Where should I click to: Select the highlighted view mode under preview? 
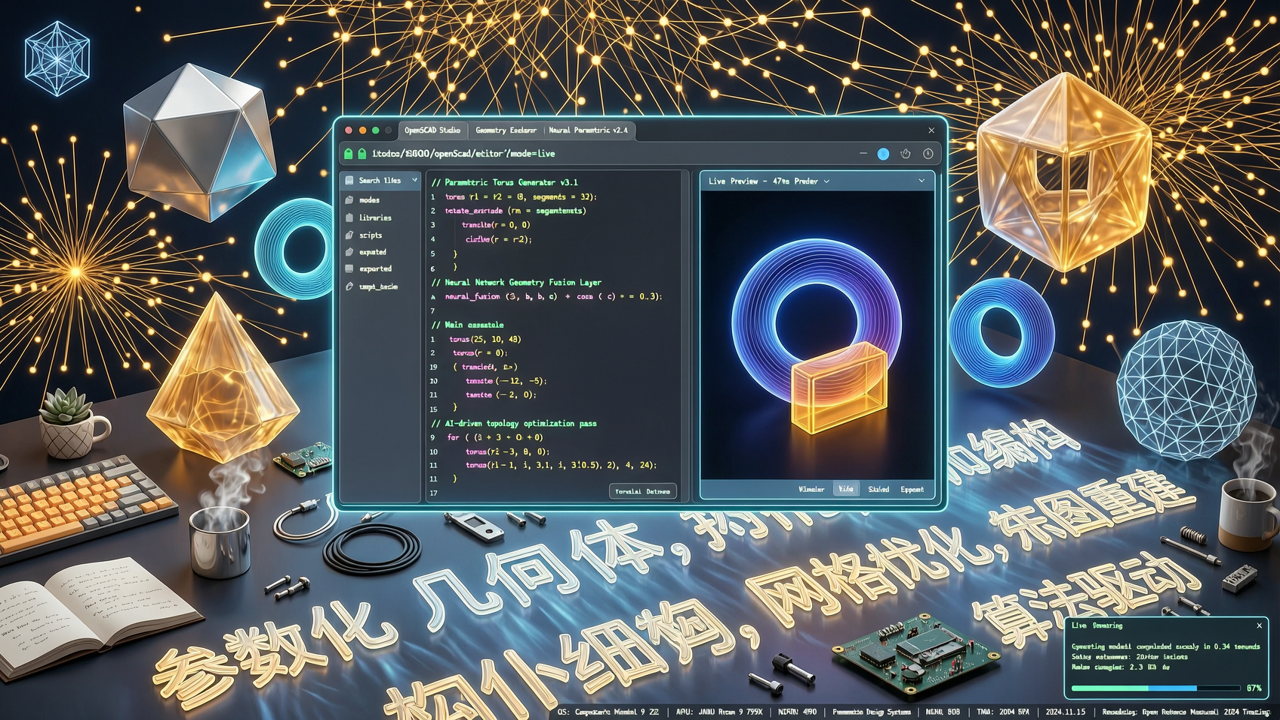click(x=846, y=490)
